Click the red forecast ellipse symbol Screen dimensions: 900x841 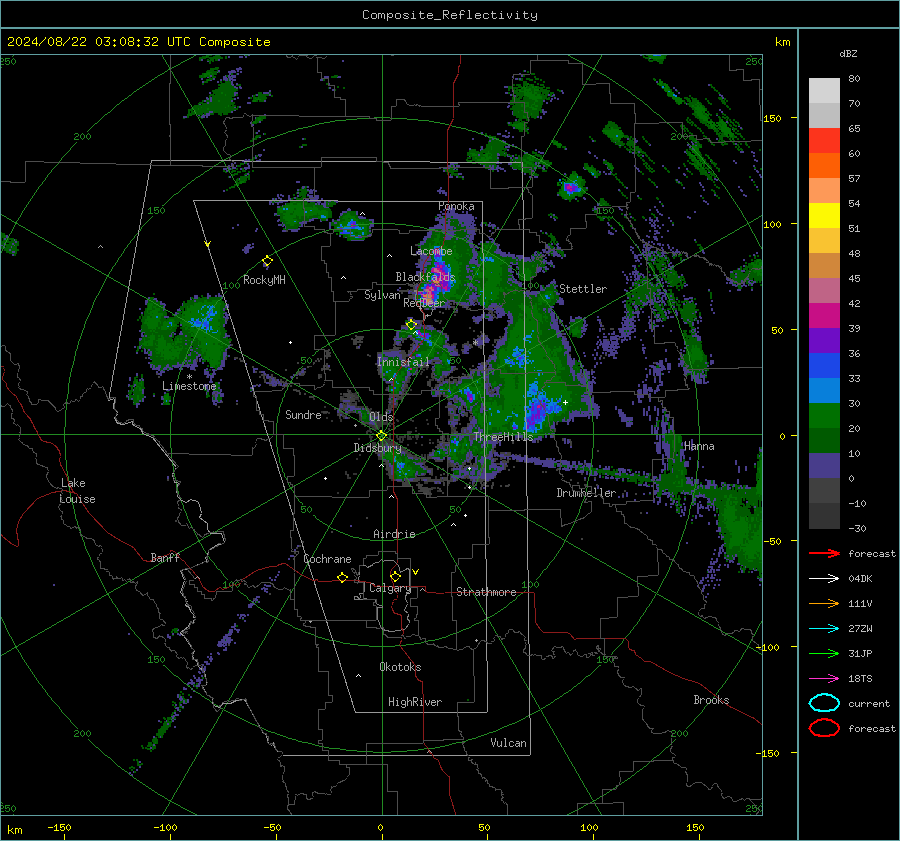coord(824,728)
